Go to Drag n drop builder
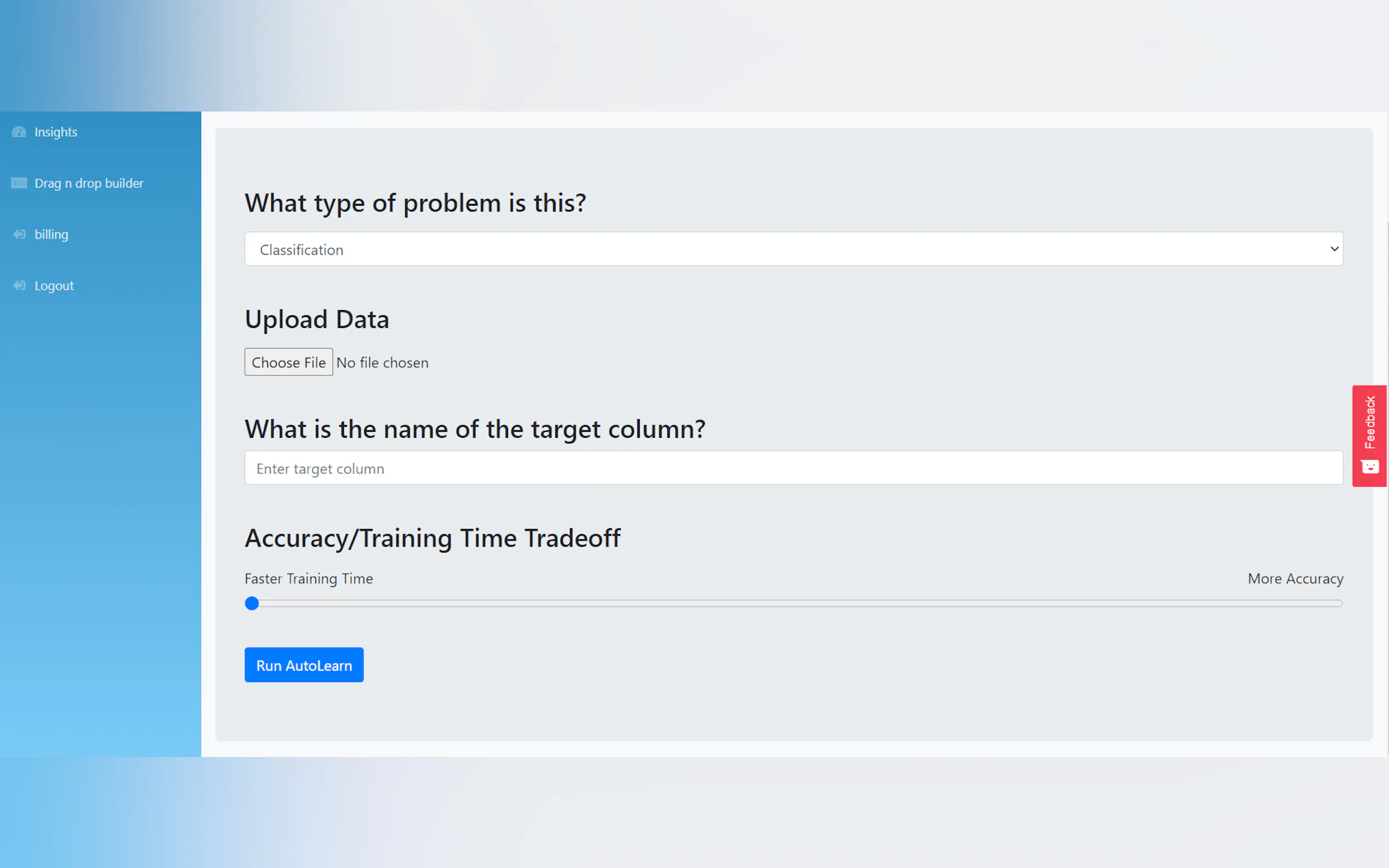Image resolution: width=1389 pixels, height=868 pixels. click(89, 183)
